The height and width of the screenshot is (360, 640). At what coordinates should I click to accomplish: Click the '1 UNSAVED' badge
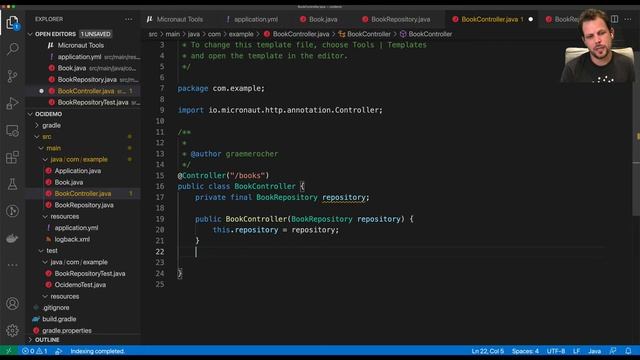coord(95,34)
